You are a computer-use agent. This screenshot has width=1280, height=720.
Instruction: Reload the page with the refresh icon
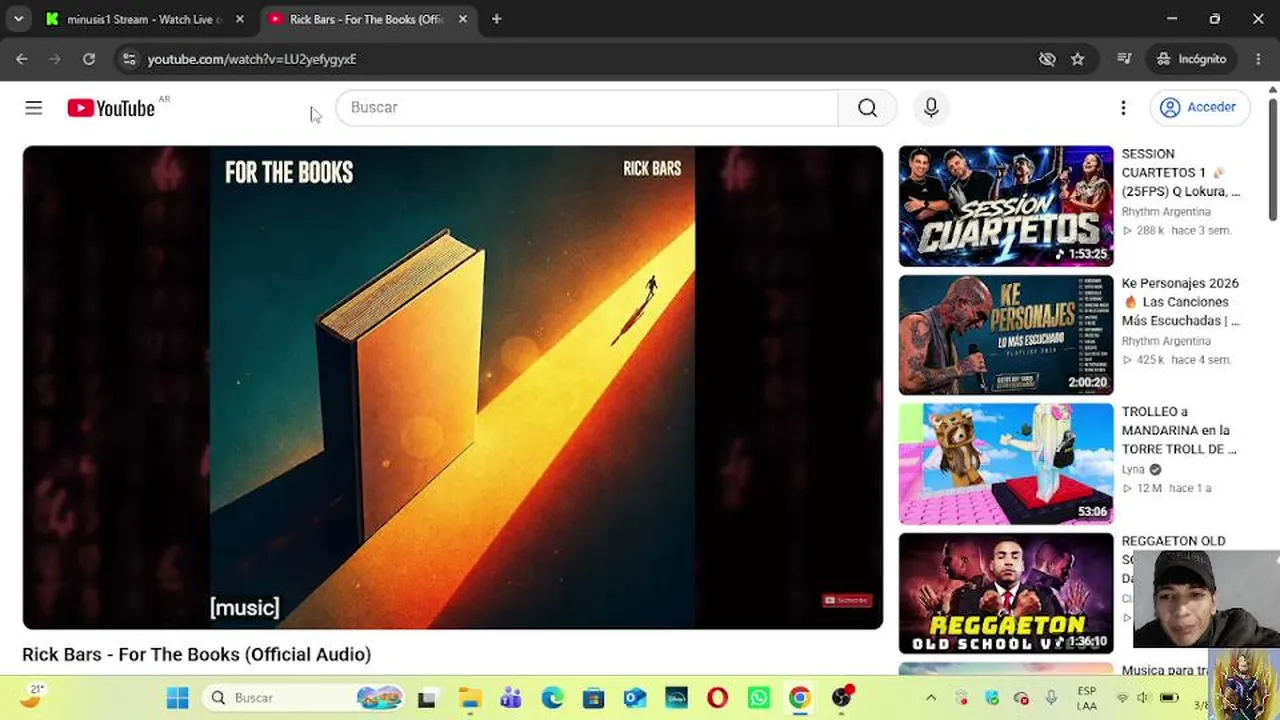(x=89, y=59)
